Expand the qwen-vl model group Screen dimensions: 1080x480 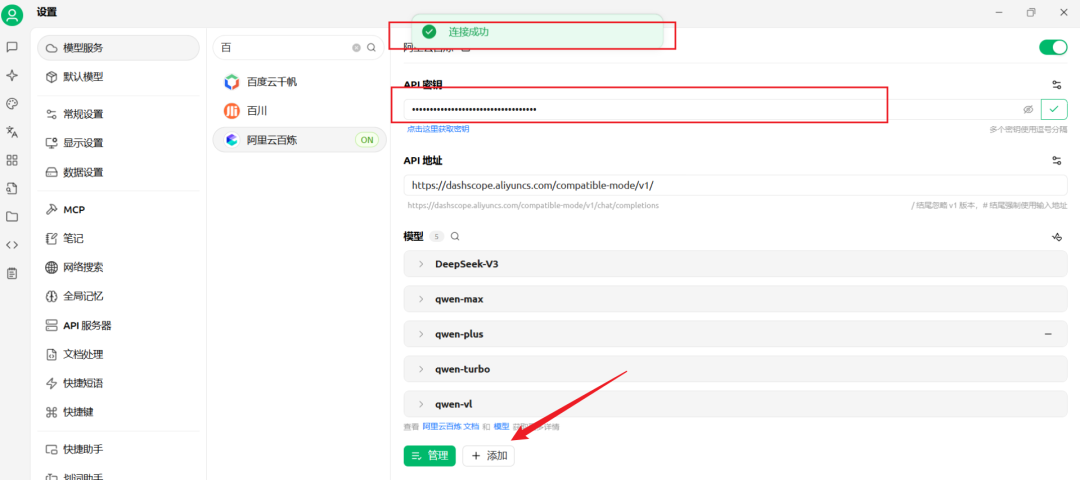point(735,404)
